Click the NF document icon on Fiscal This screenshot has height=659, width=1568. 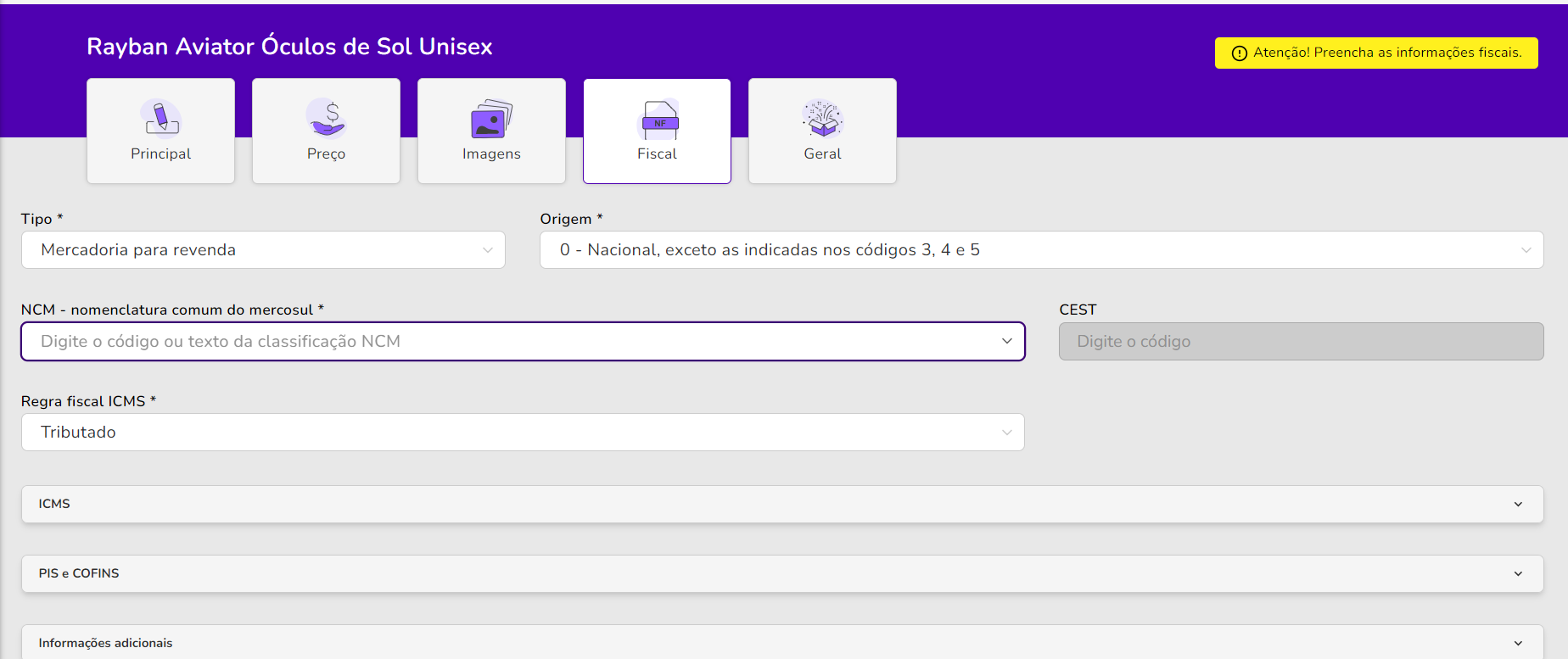[x=658, y=119]
